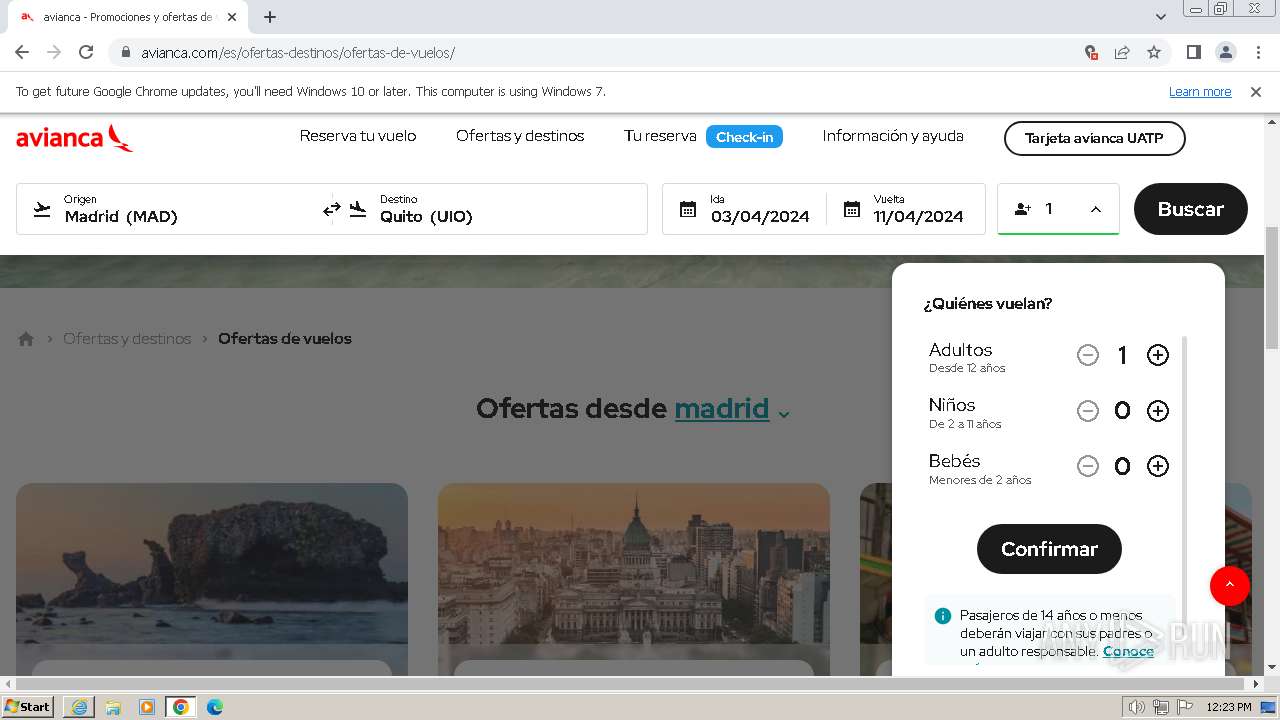Open the Conoce link in passenger notice
The height and width of the screenshot is (720, 1280).
(1128, 651)
